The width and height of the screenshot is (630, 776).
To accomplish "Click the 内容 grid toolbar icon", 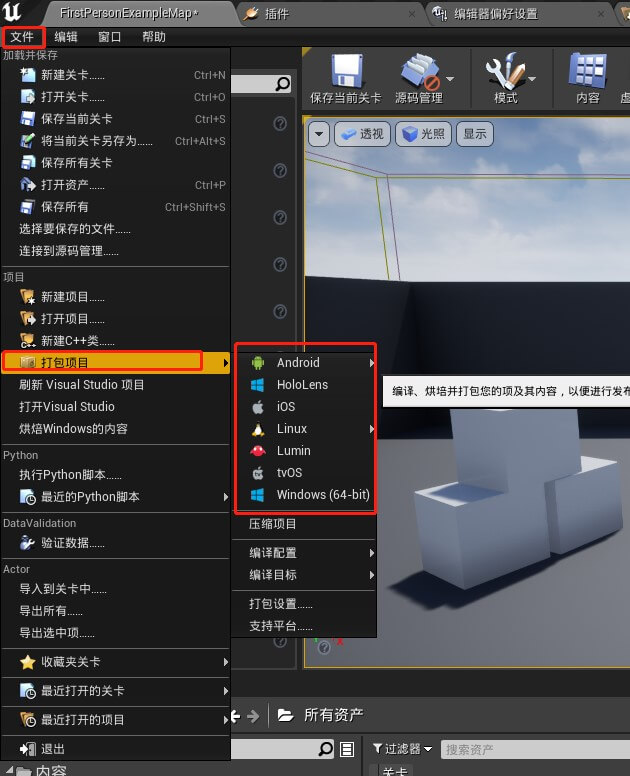I will 588,71.
